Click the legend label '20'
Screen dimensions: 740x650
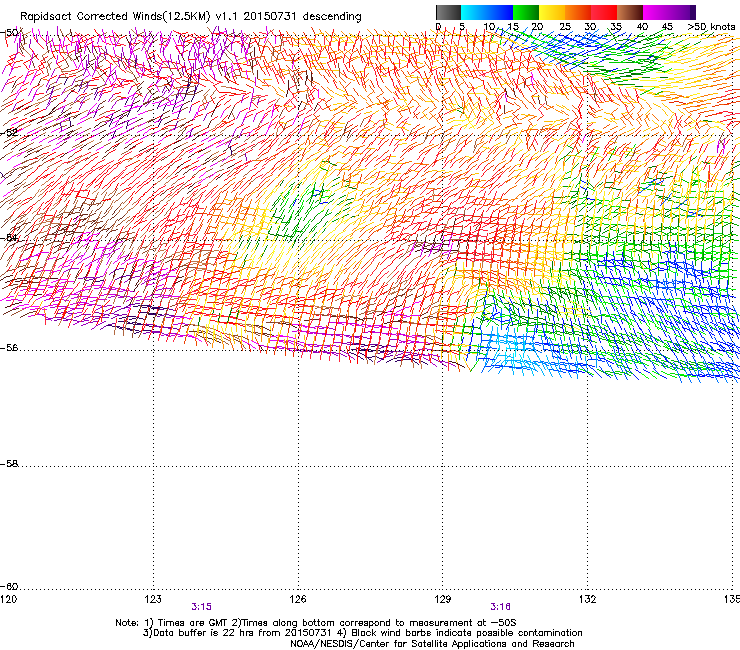tap(538, 27)
